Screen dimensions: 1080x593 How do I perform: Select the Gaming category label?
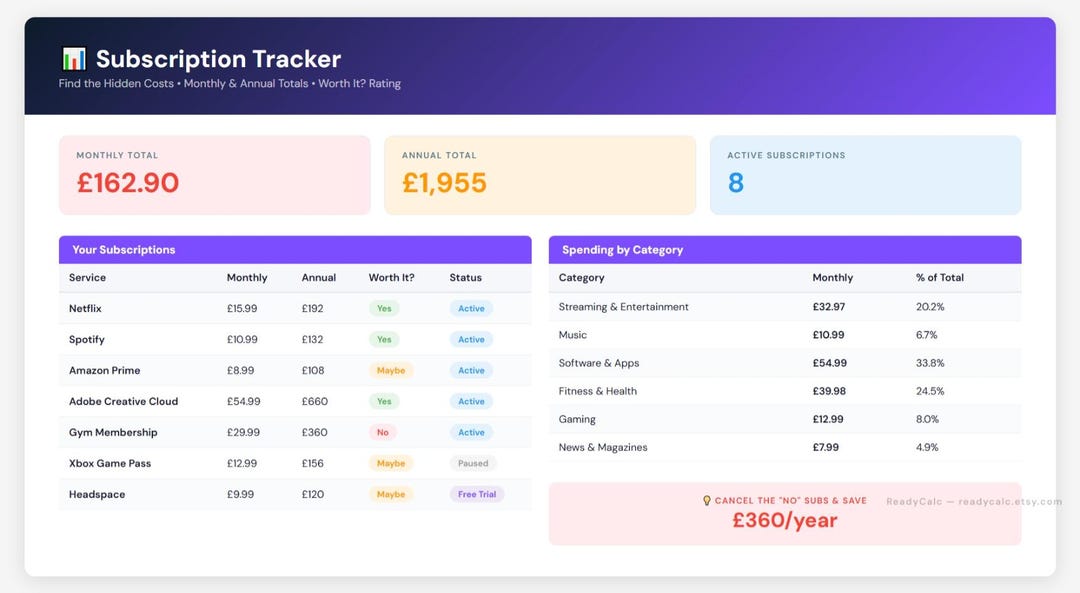pyautogui.click(x=577, y=419)
